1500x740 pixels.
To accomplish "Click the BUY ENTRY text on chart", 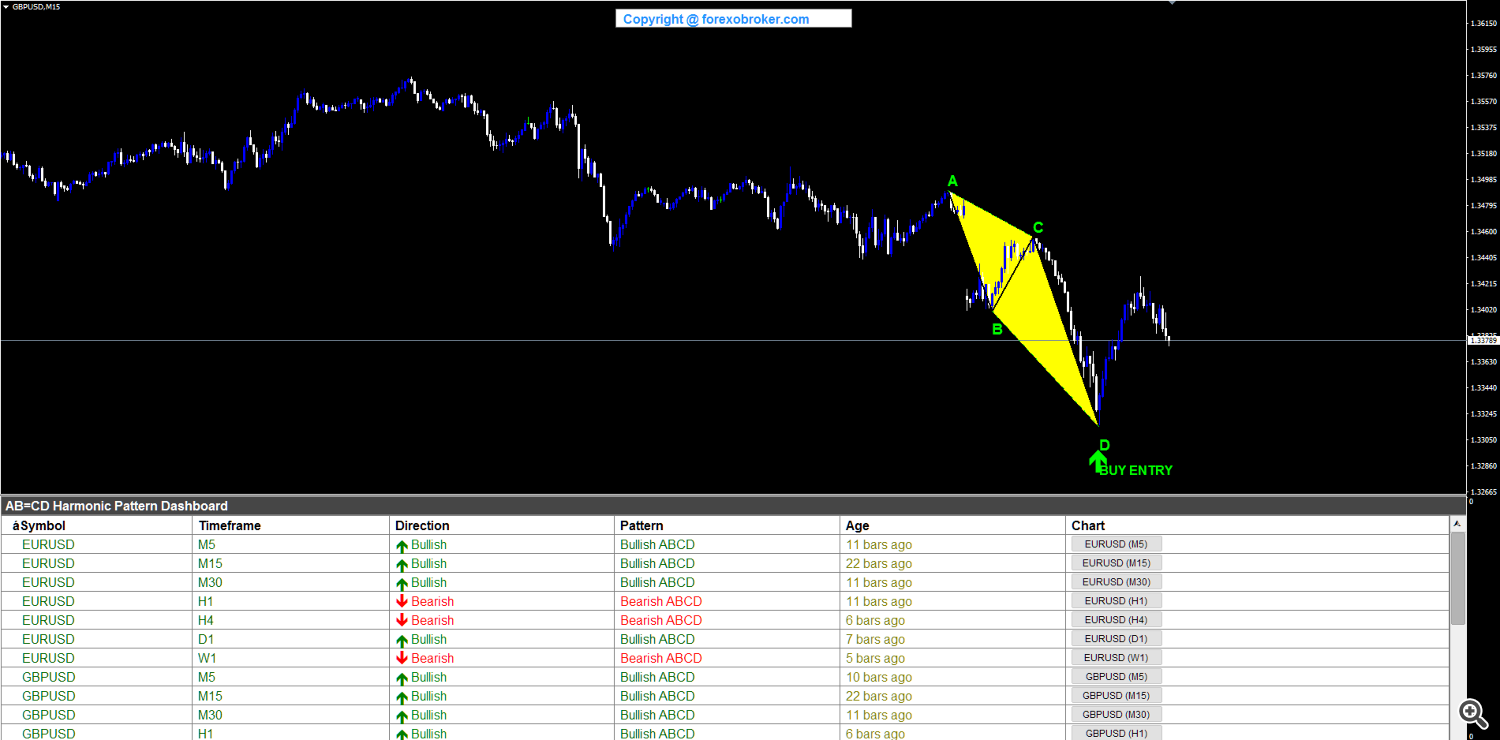I will tap(1136, 470).
